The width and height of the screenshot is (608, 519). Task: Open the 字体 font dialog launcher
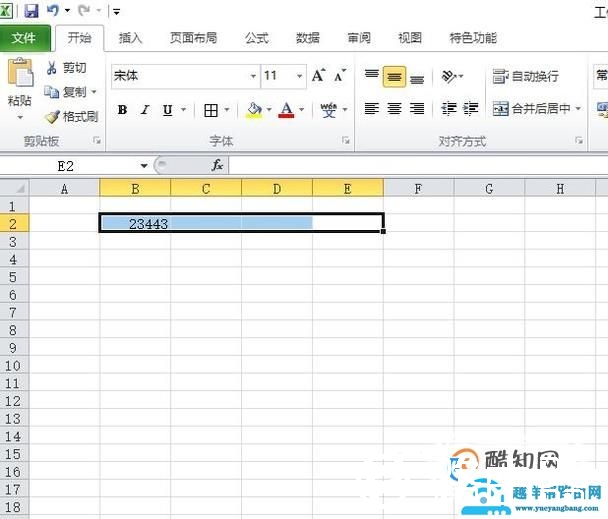pyautogui.click(x=345, y=140)
